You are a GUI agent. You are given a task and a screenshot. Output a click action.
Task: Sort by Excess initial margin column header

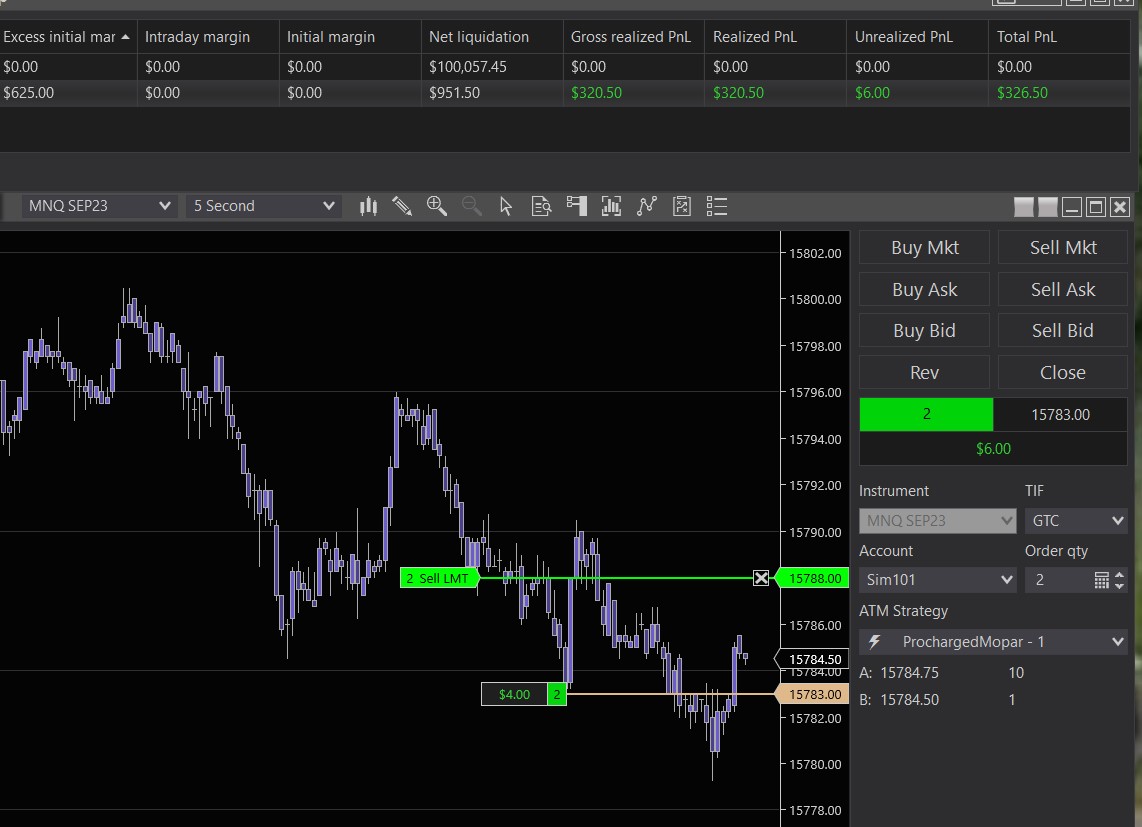66,37
